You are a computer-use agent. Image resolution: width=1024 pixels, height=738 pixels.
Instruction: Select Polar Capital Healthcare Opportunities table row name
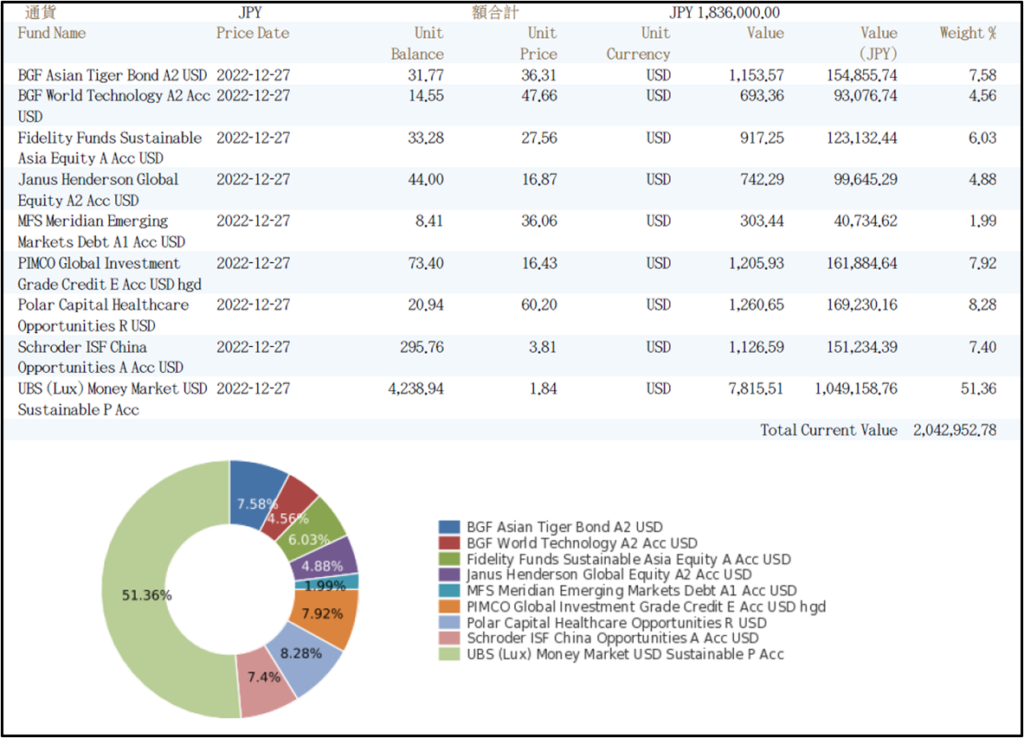(103, 315)
